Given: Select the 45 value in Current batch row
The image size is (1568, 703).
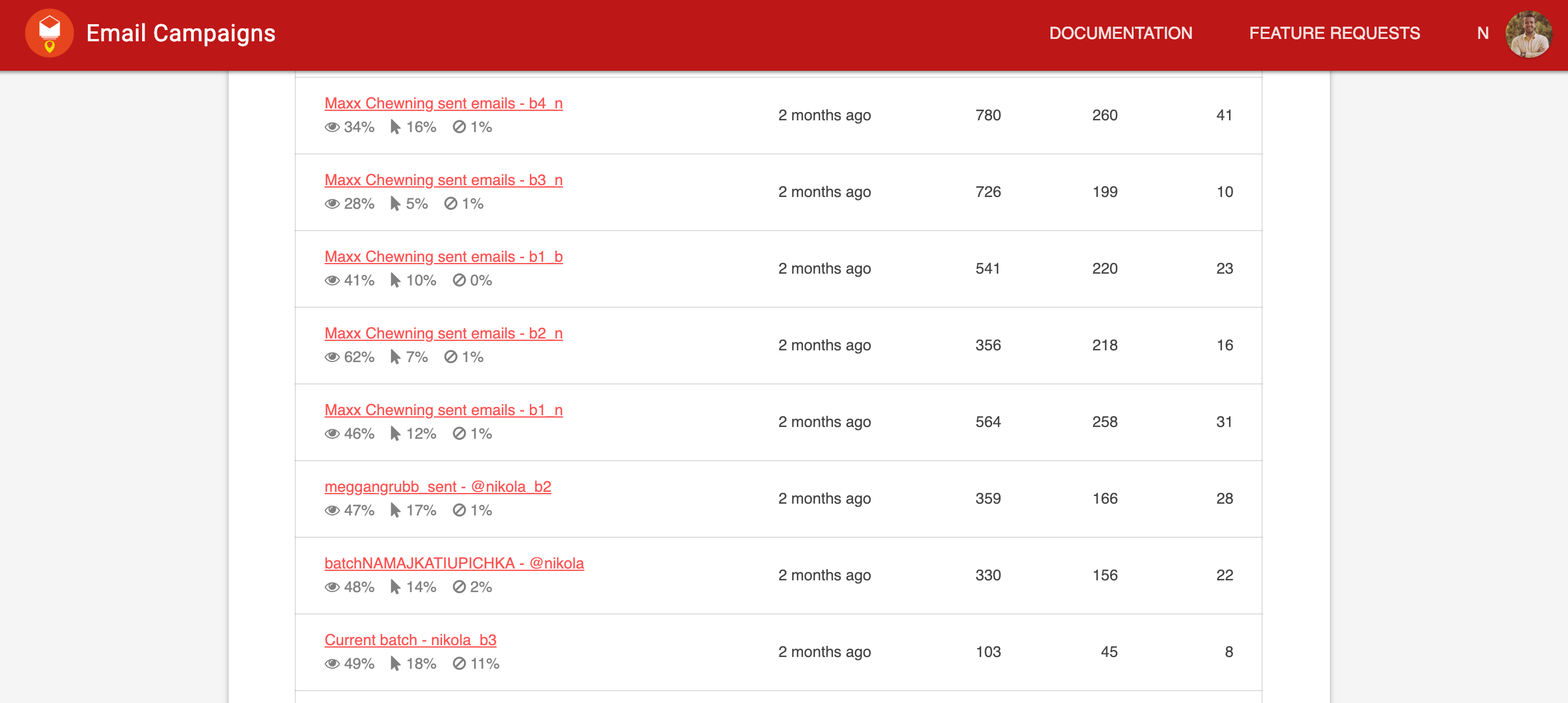Looking at the screenshot, I should pos(1109,653).
